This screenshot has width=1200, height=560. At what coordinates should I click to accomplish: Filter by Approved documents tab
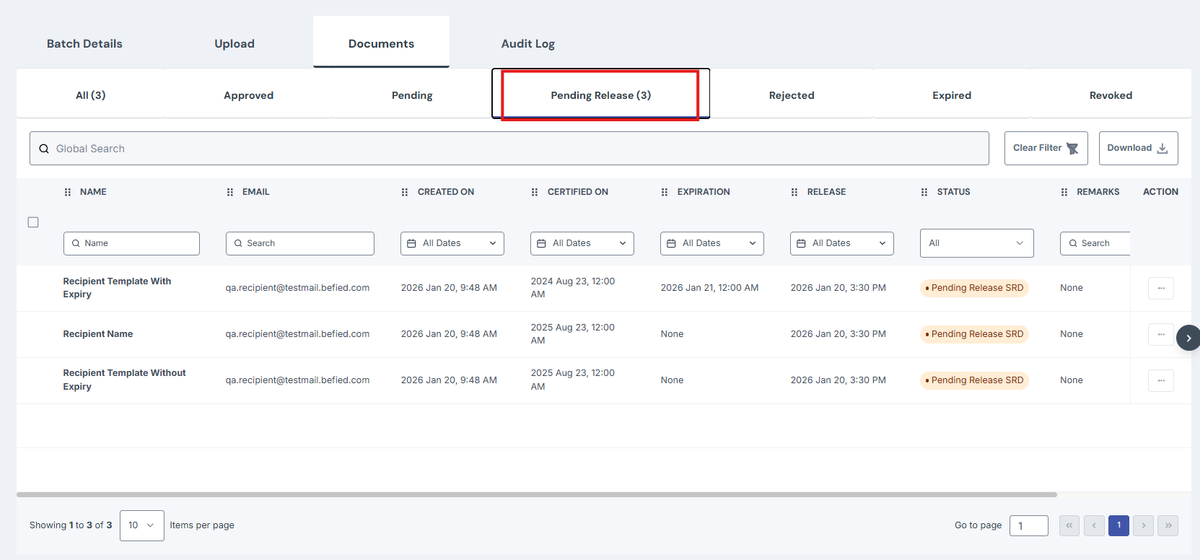[248, 95]
